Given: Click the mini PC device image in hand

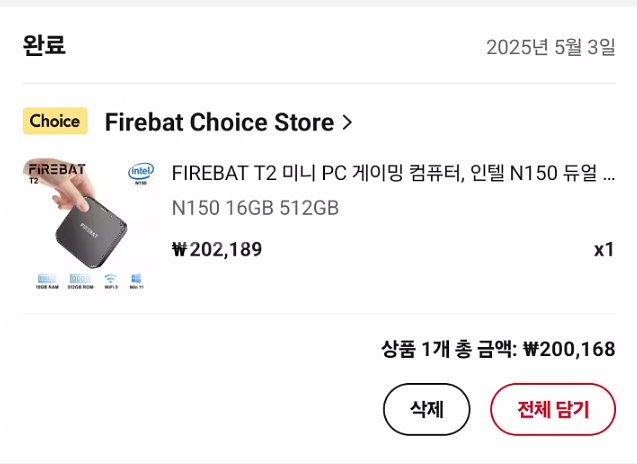Looking at the screenshot, I should (92, 232).
